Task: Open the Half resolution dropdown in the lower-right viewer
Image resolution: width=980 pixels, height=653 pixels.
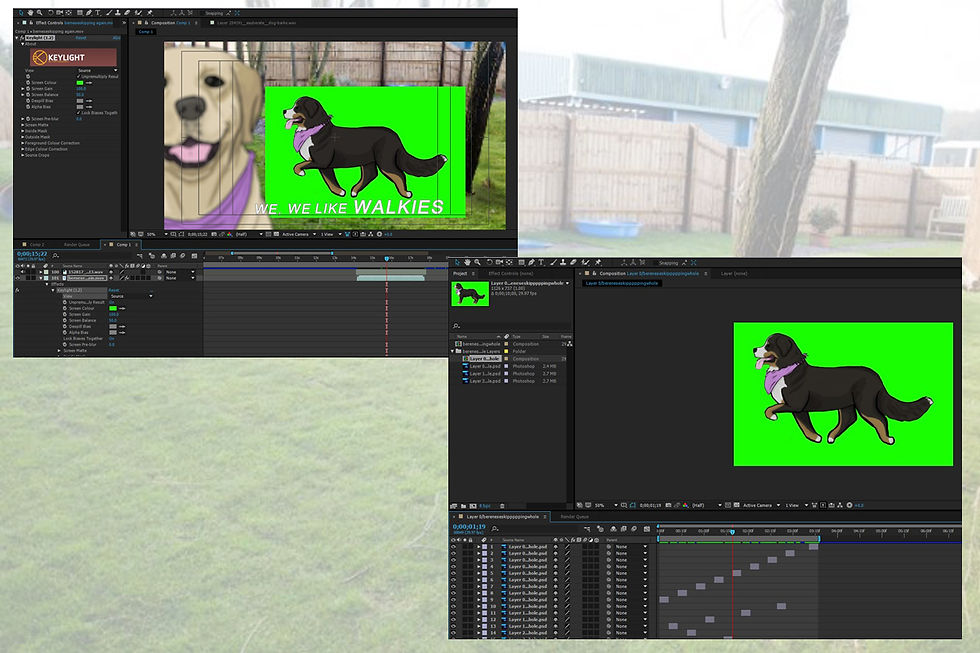Action: point(707,505)
